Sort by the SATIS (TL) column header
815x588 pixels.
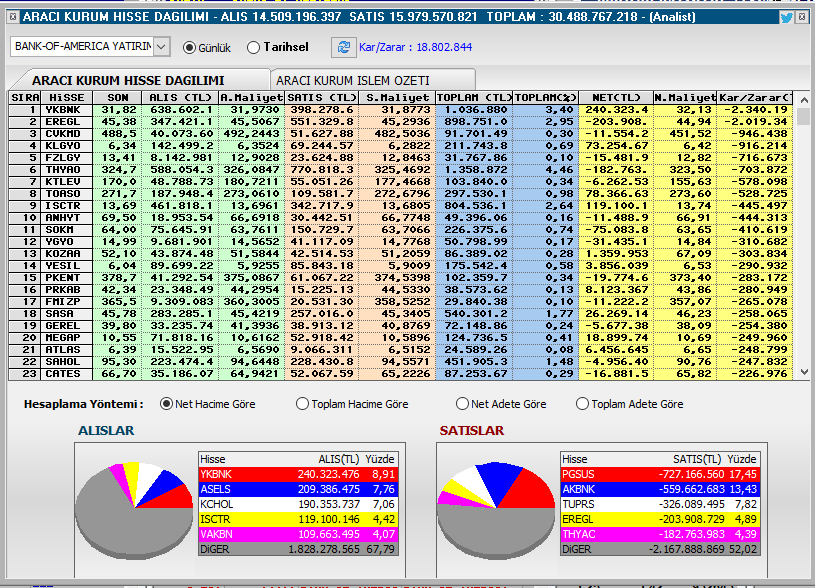pos(322,98)
